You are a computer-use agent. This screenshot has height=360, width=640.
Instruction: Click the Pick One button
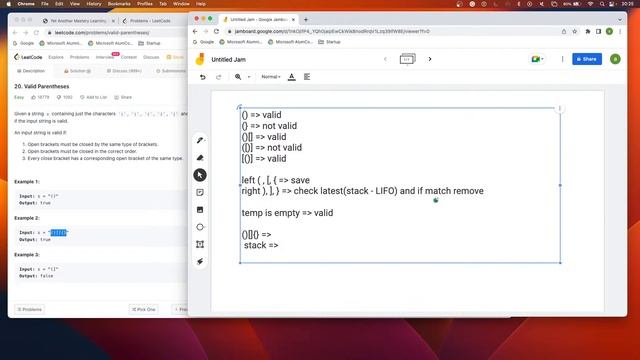point(144,309)
